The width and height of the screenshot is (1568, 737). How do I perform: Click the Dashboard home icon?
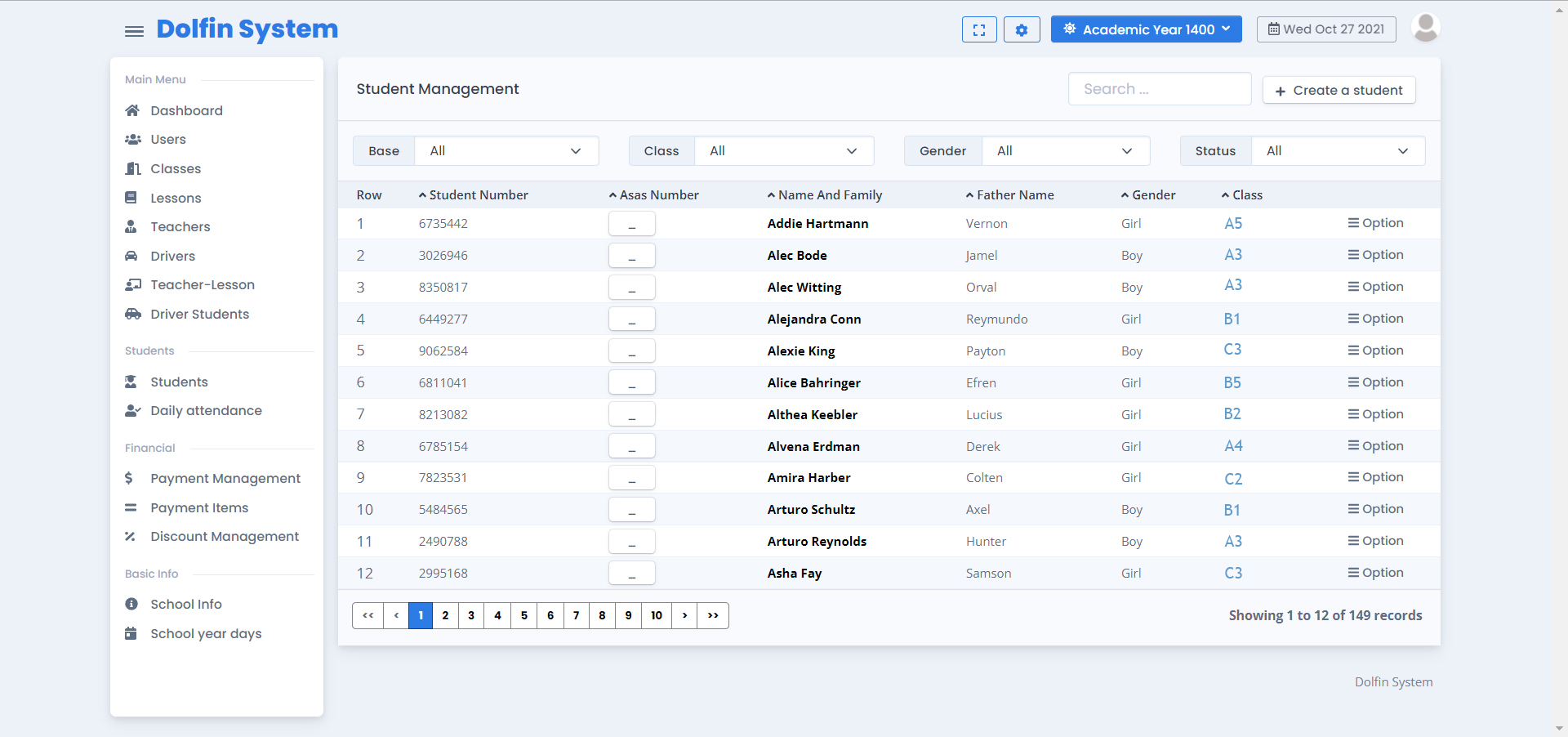tap(132, 110)
